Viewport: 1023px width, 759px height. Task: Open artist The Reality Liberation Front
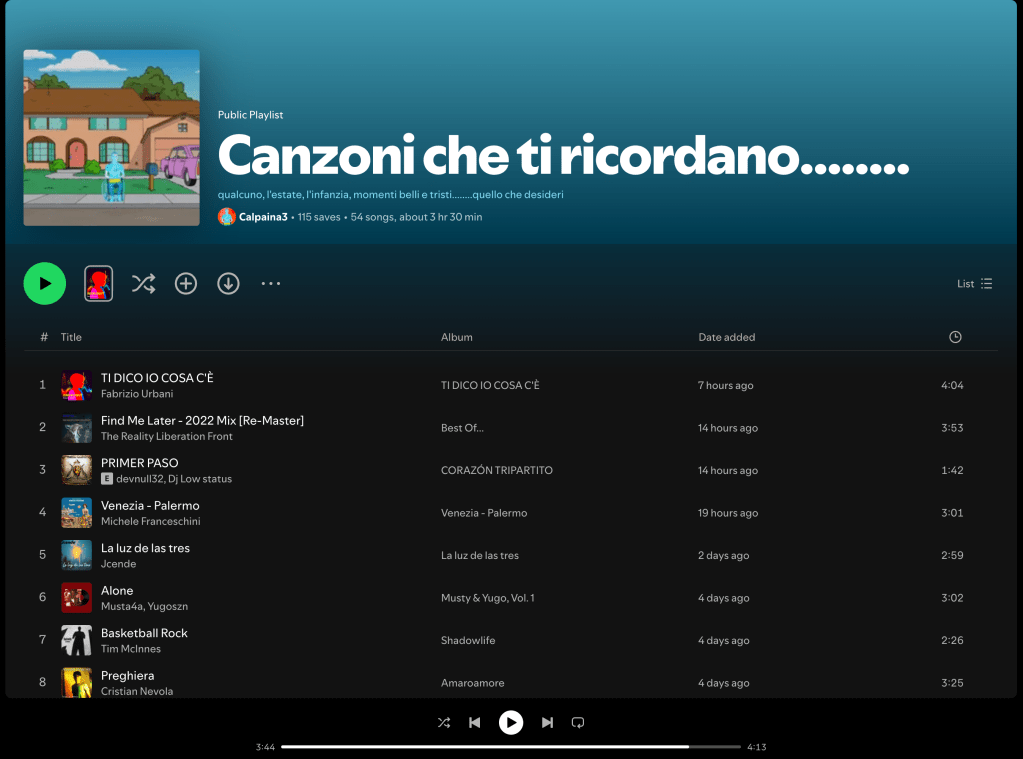[x=166, y=436]
